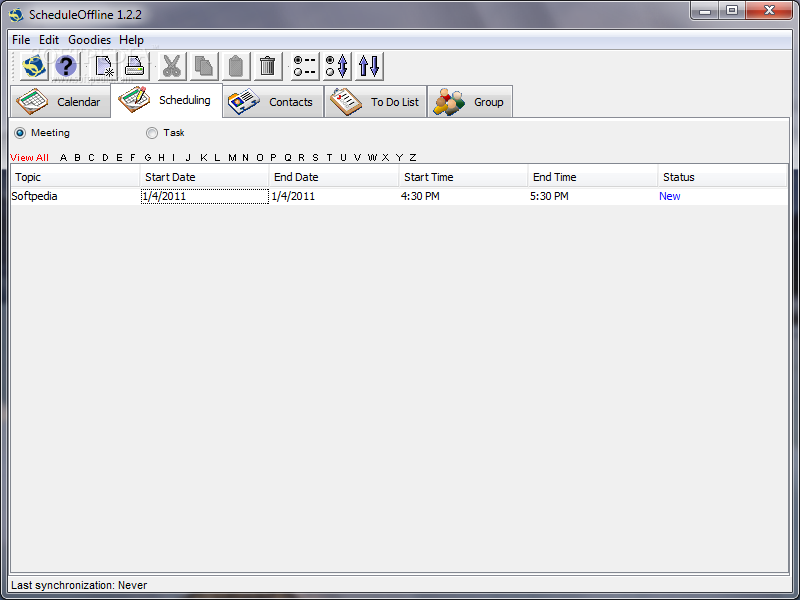
Task: Click the paste clipboard toolbar icon
Action: coord(236,66)
